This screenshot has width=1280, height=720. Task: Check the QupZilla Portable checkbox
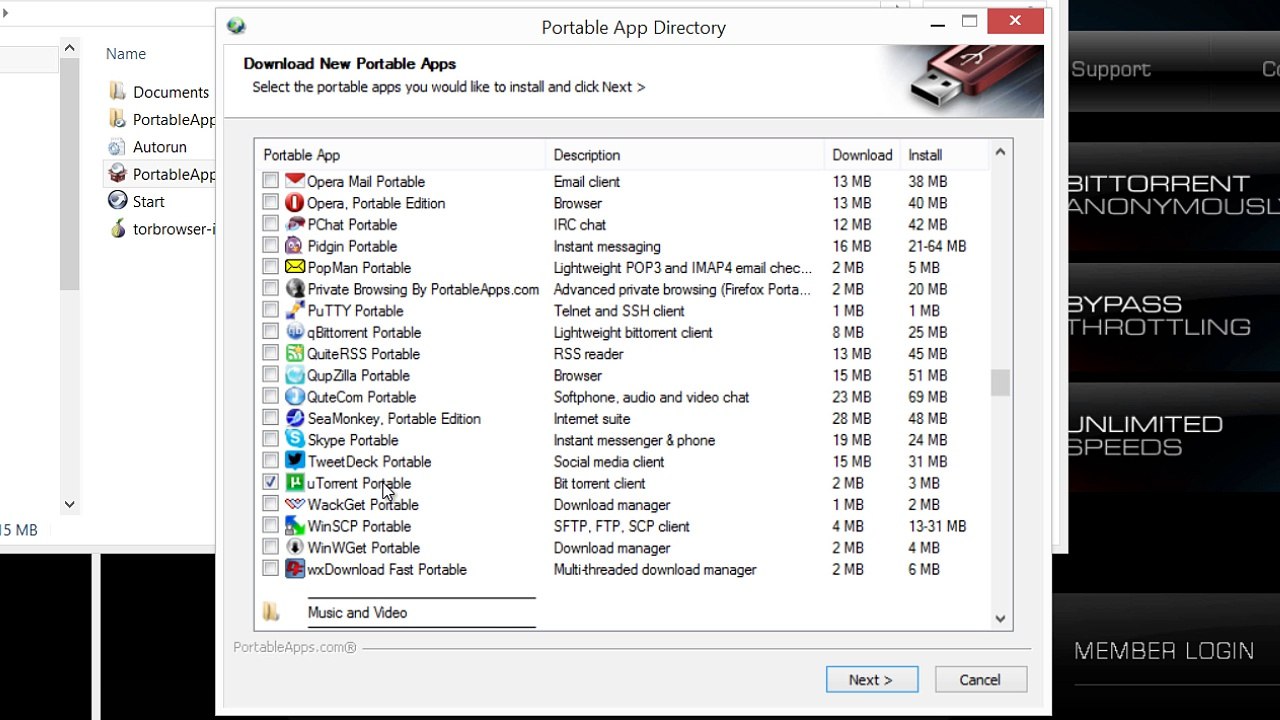271,375
